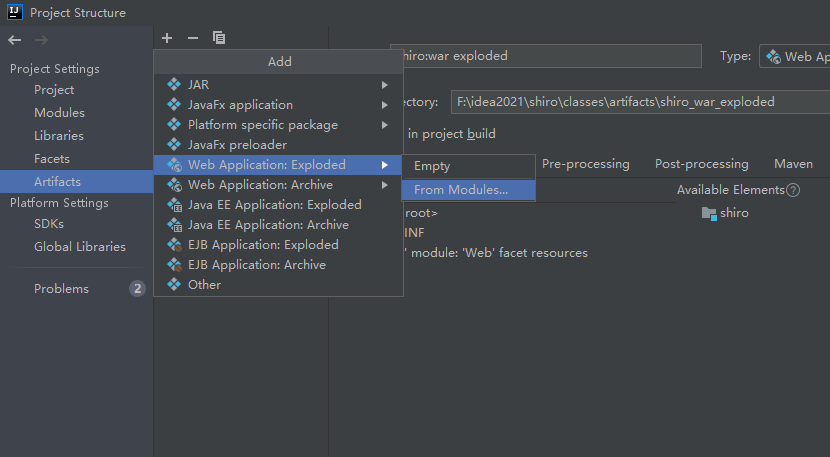The width and height of the screenshot is (830, 457).
Task: Open Modules in Project Settings
Action: coord(59,113)
